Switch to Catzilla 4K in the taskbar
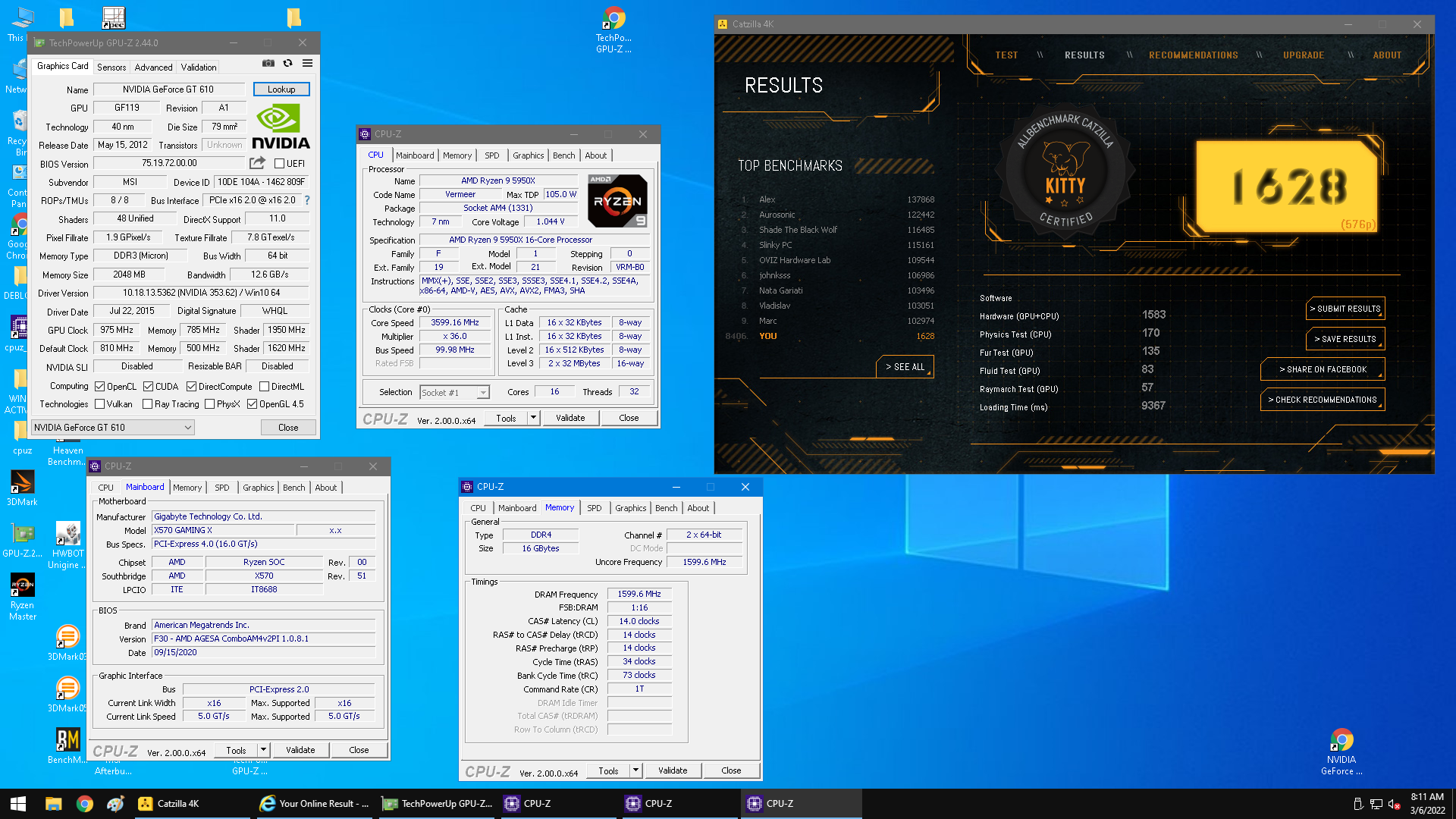 click(x=191, y=804)
